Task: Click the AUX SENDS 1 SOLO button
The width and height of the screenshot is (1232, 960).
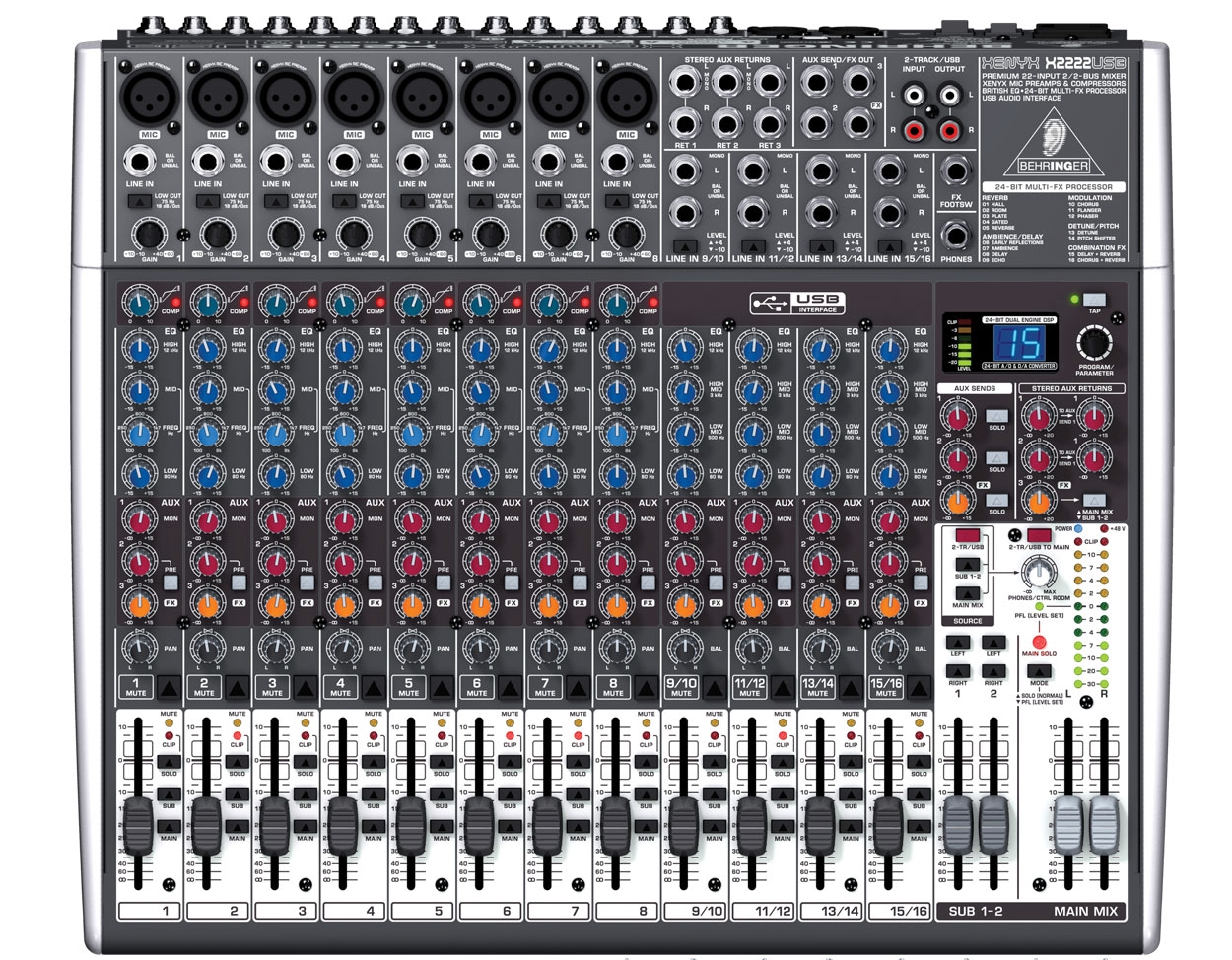Action: point(996,417)
